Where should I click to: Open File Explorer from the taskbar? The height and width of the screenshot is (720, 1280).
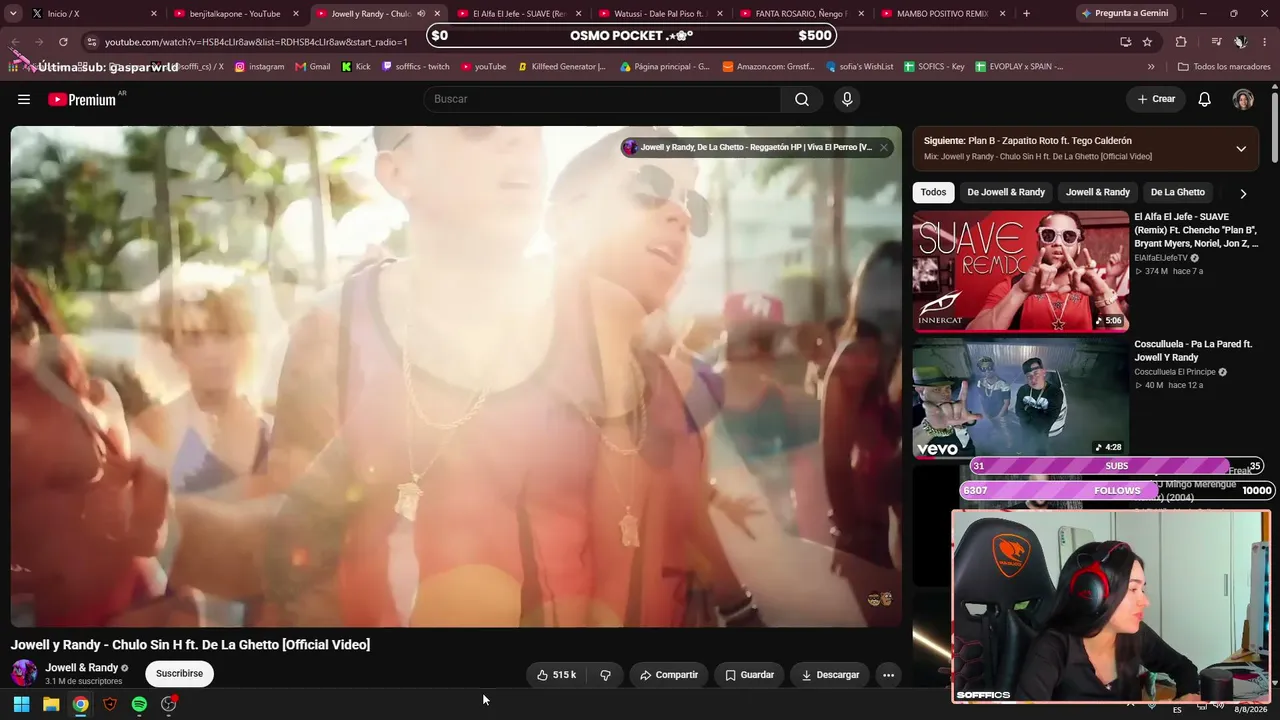(x=51, y=704)
